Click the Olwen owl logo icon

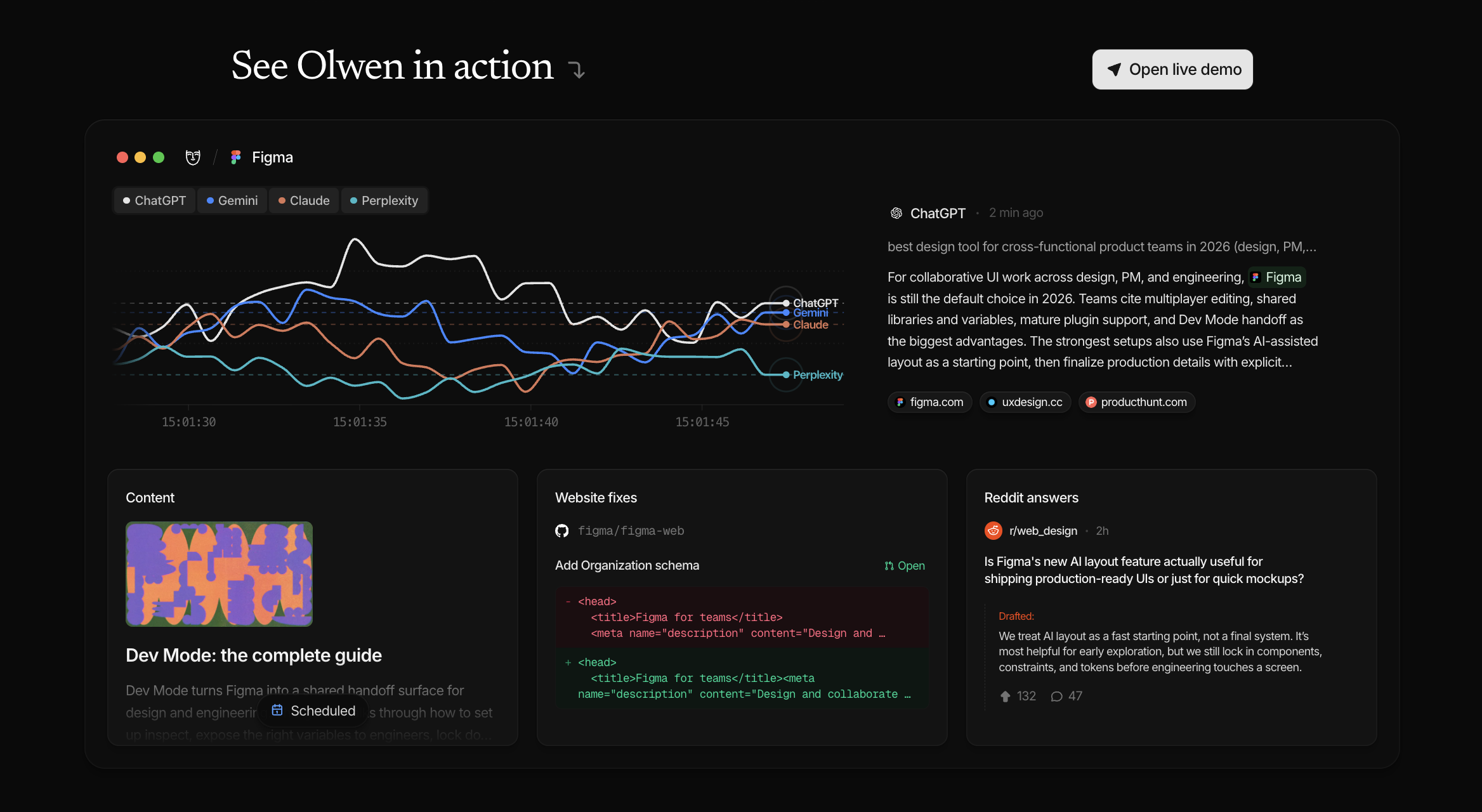coord(193,157)
